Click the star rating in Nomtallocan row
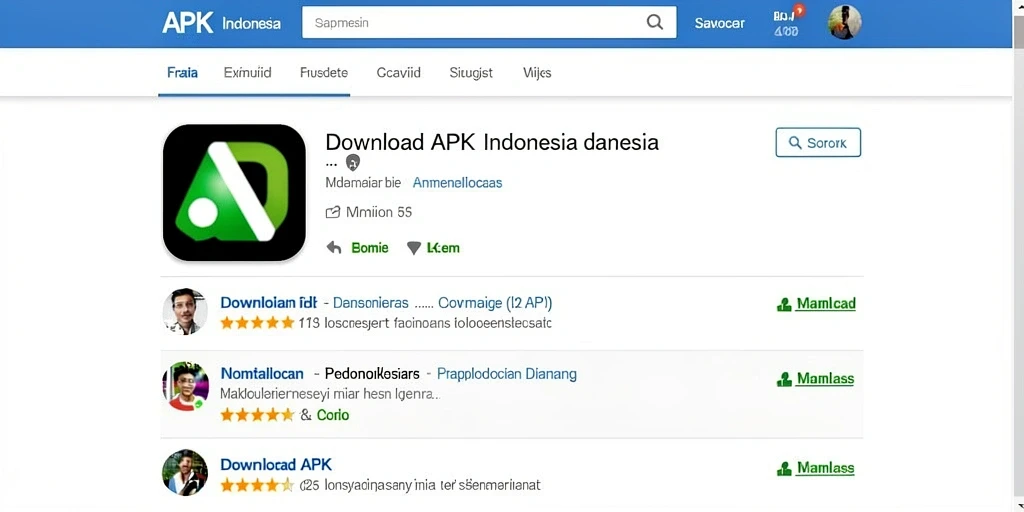1024x512 pixels. [x=257, y=415]
